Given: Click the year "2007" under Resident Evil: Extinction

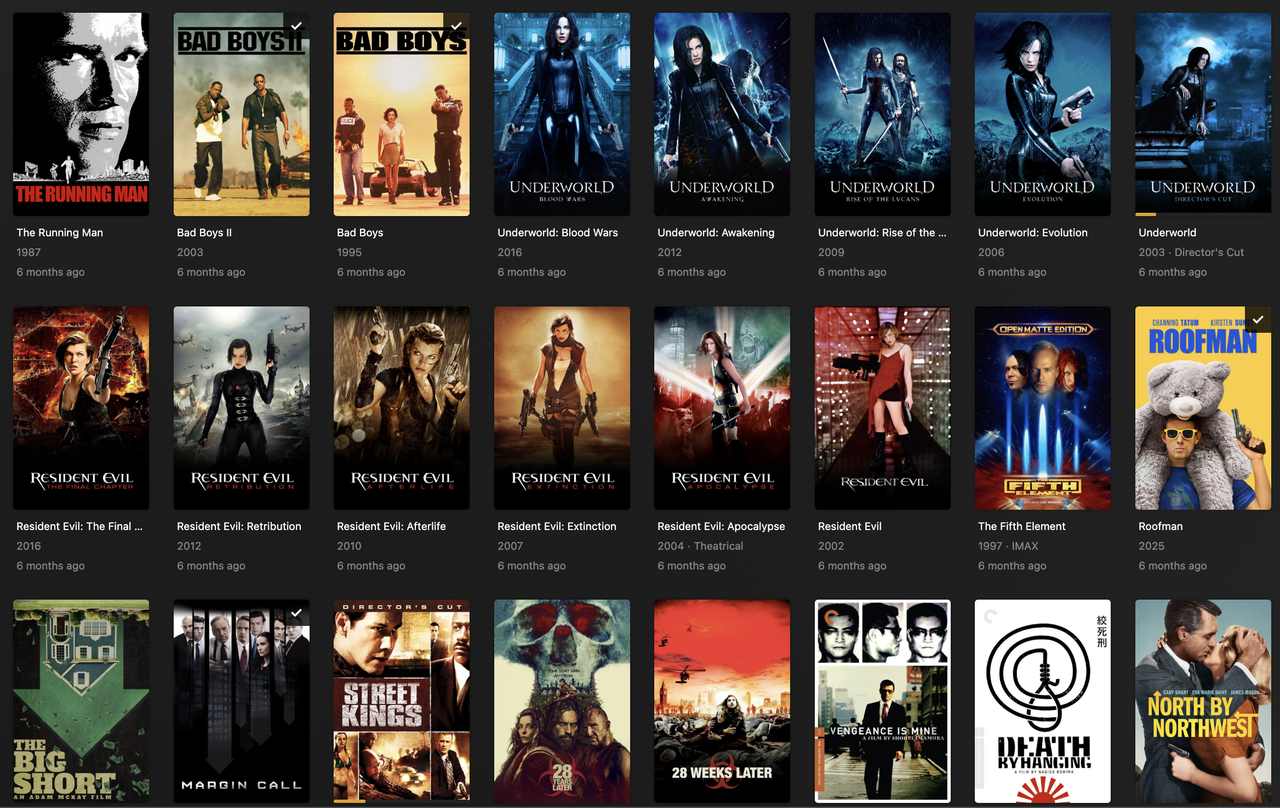Looking at the screenshot, I should coord(510,546).
